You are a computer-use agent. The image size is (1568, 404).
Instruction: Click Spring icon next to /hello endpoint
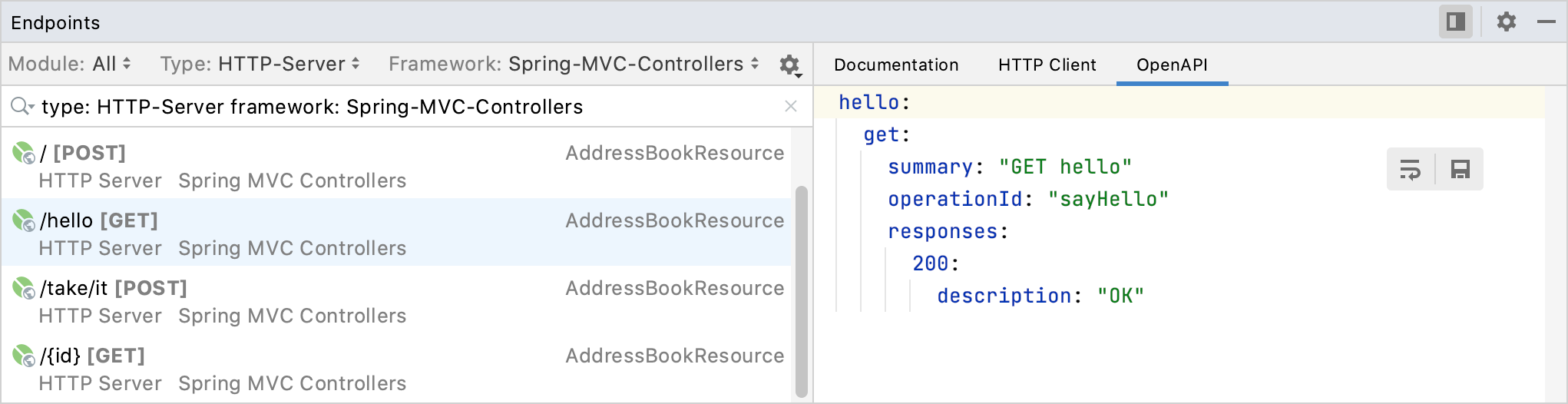[23, 220]
